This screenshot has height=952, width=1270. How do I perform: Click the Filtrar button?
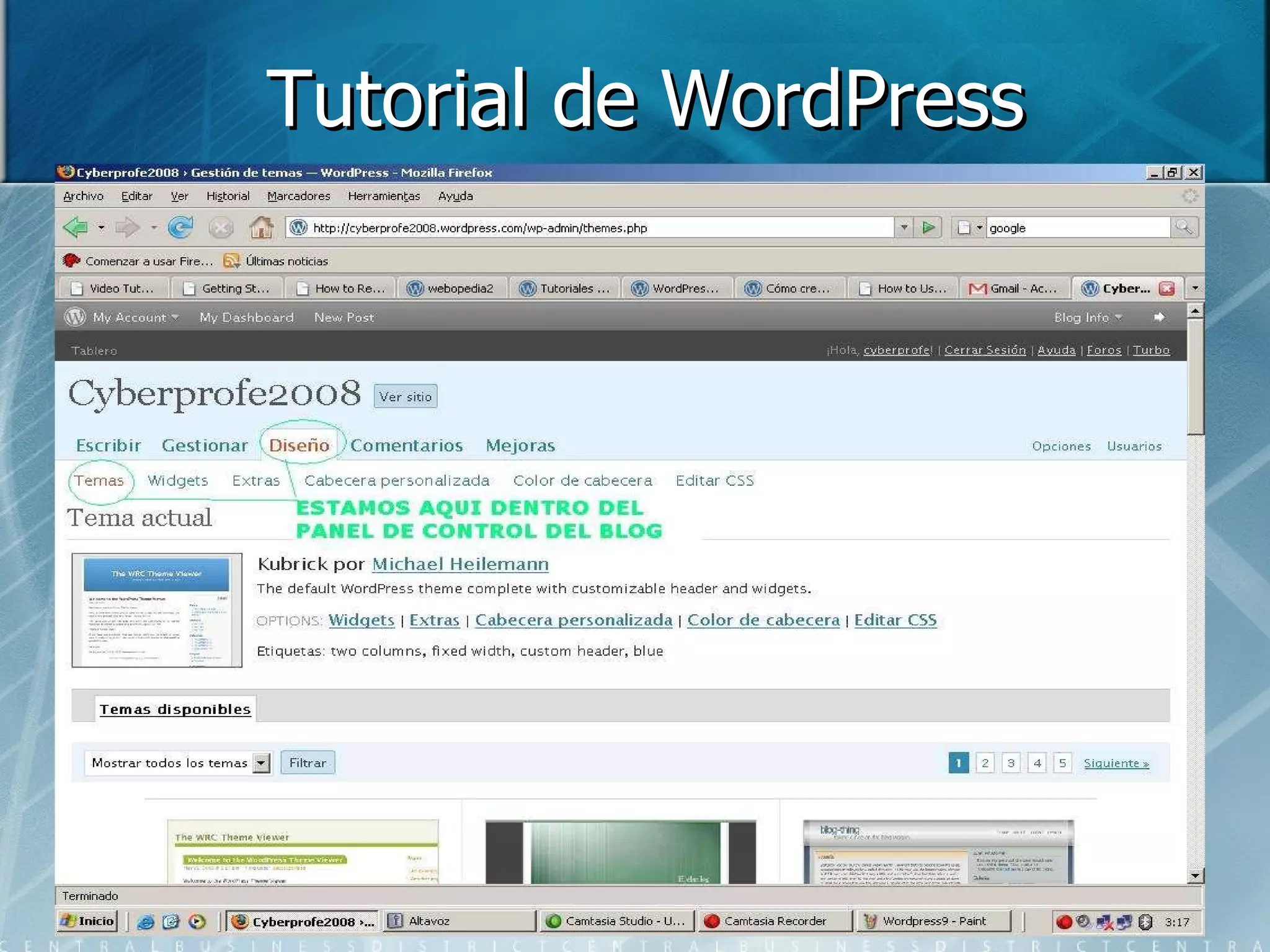pyautogui.click(x=308, y=763)
